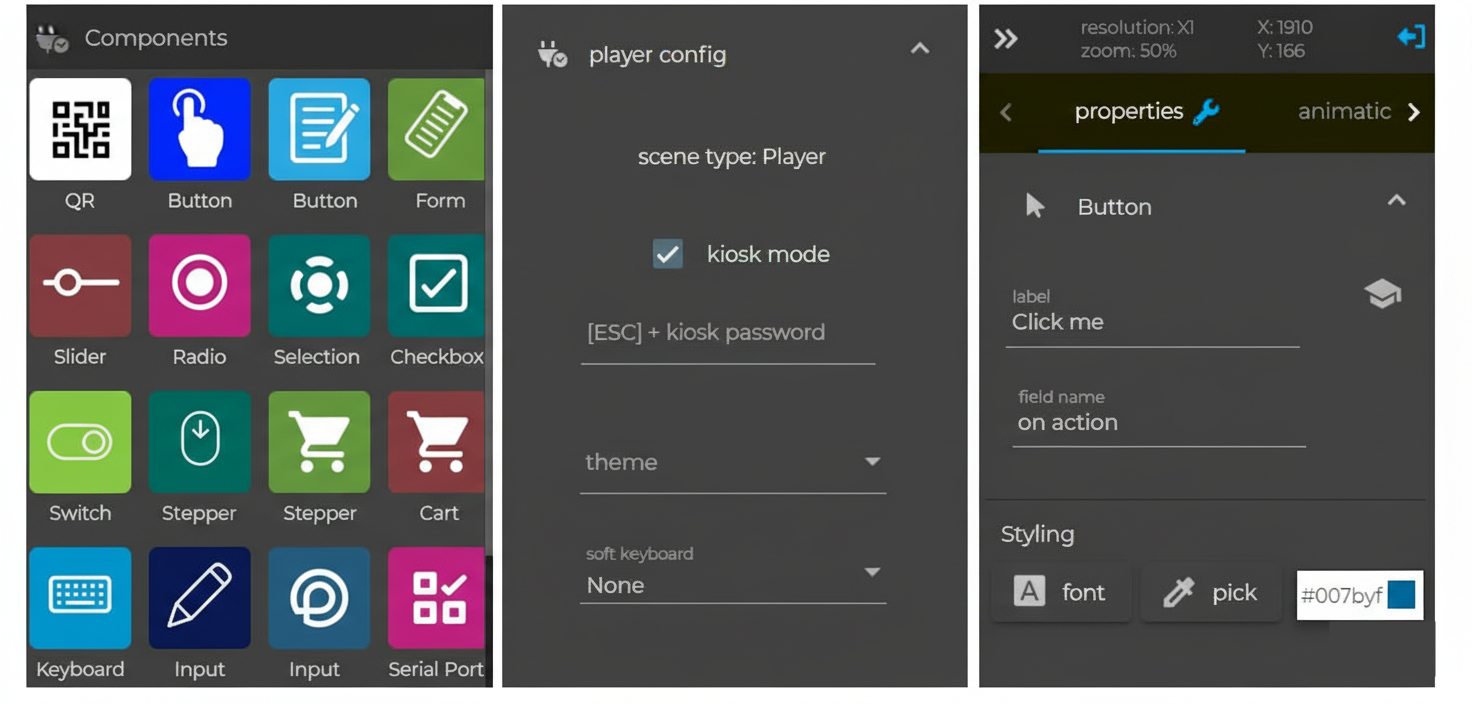This screenshot has height=704, width=1472.
Task: Add the Keyboard component
Action: [x=80, y=598]
